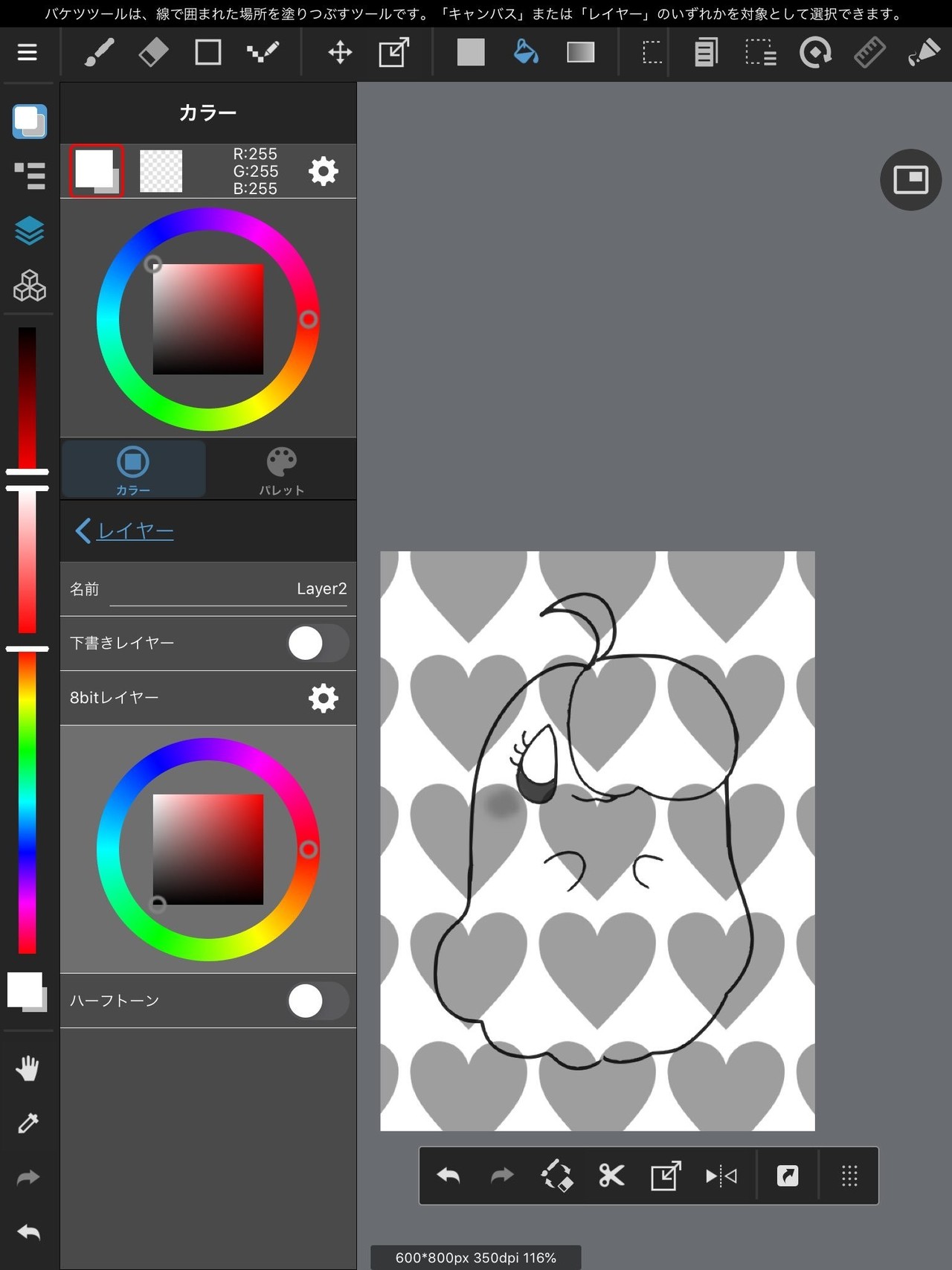Click the layer name field Layer2
Viewport: 952px width, 1270px height.
228,589
